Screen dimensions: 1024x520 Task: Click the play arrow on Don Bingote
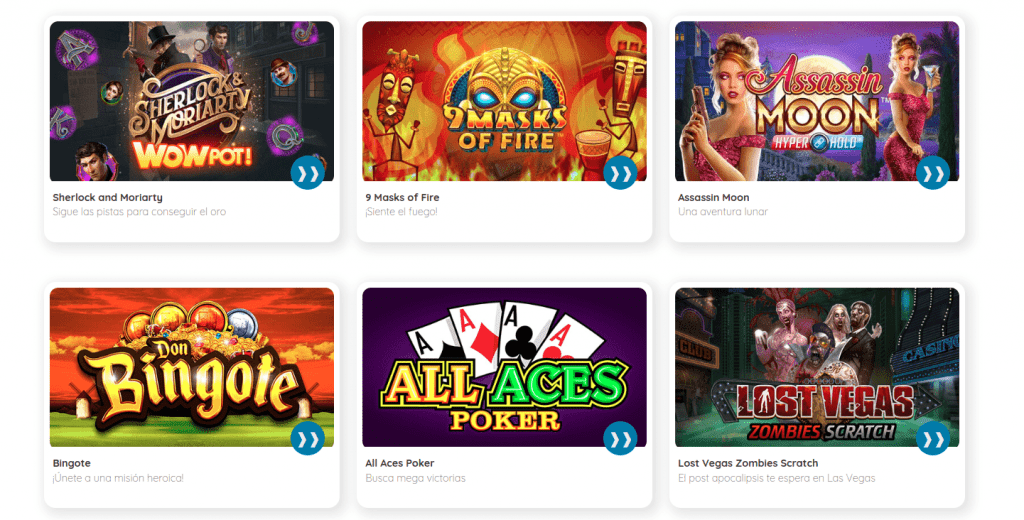308,439
